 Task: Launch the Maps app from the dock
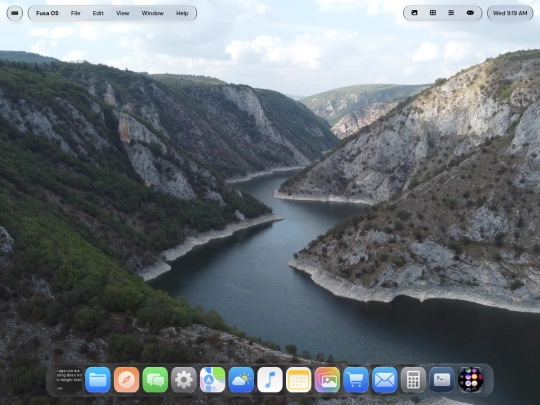[x=212, y=380]
